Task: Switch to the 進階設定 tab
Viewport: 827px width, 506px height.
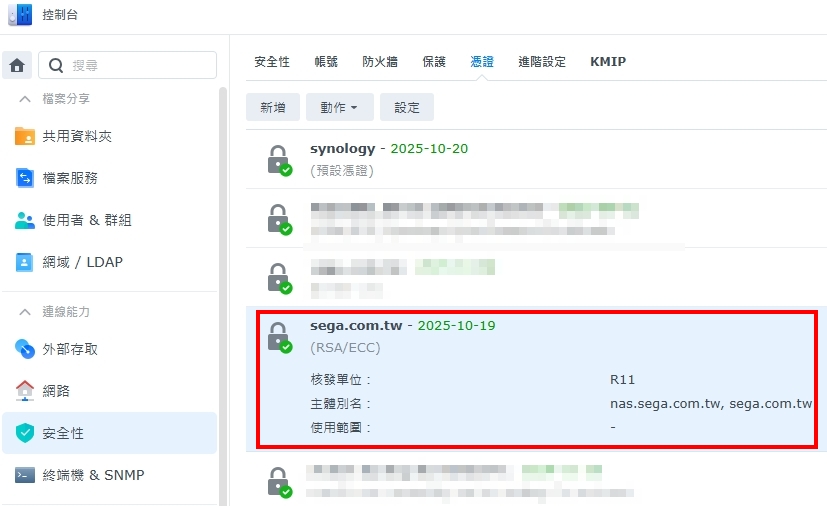Action: (542, 62)
